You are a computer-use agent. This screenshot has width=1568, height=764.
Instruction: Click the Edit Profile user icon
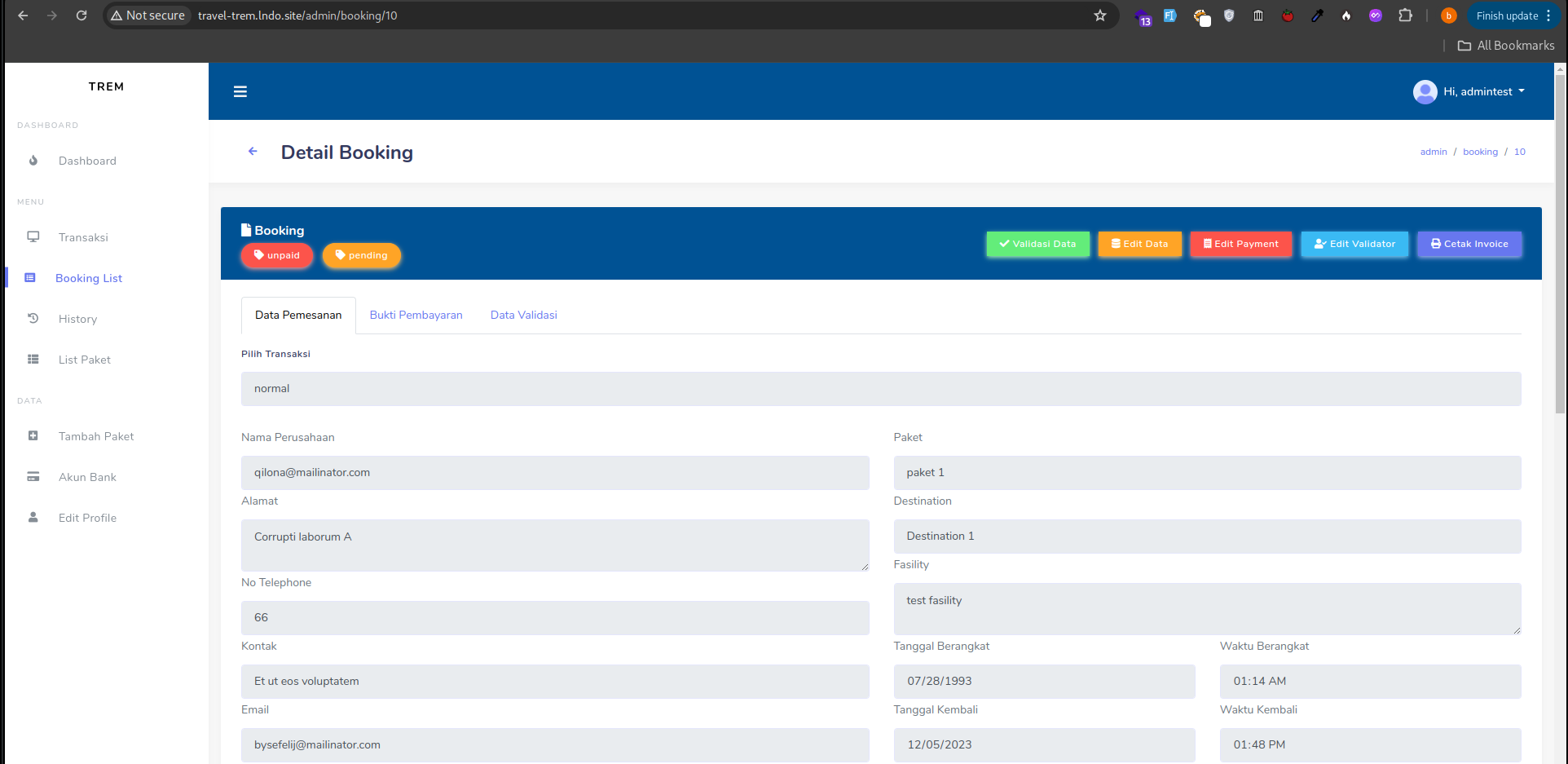coord(33,518)
